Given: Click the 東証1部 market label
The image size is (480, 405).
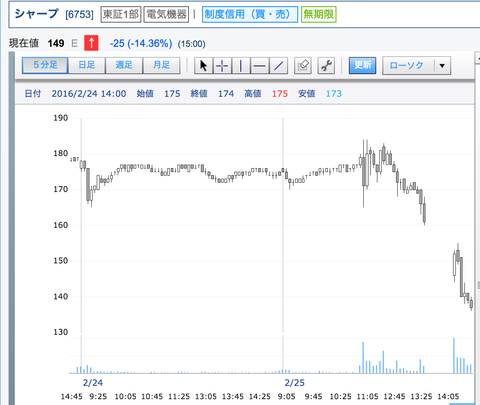Looking at the screenshot, I should (x=121, y=14).
